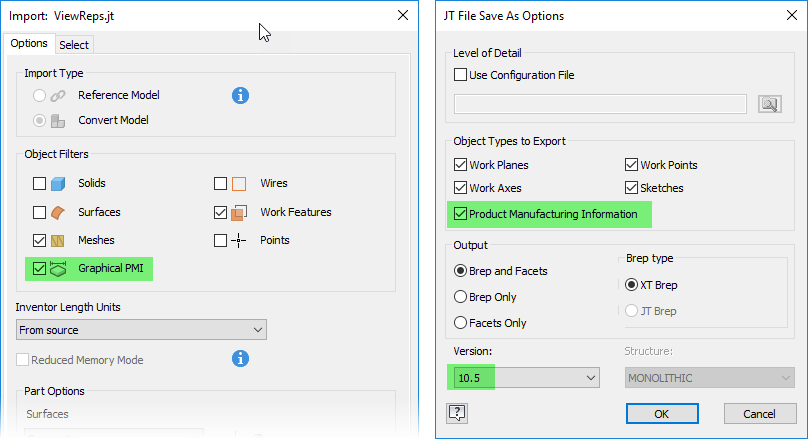Open the Inventor Length Units dropdown

[x=141, y=329]
